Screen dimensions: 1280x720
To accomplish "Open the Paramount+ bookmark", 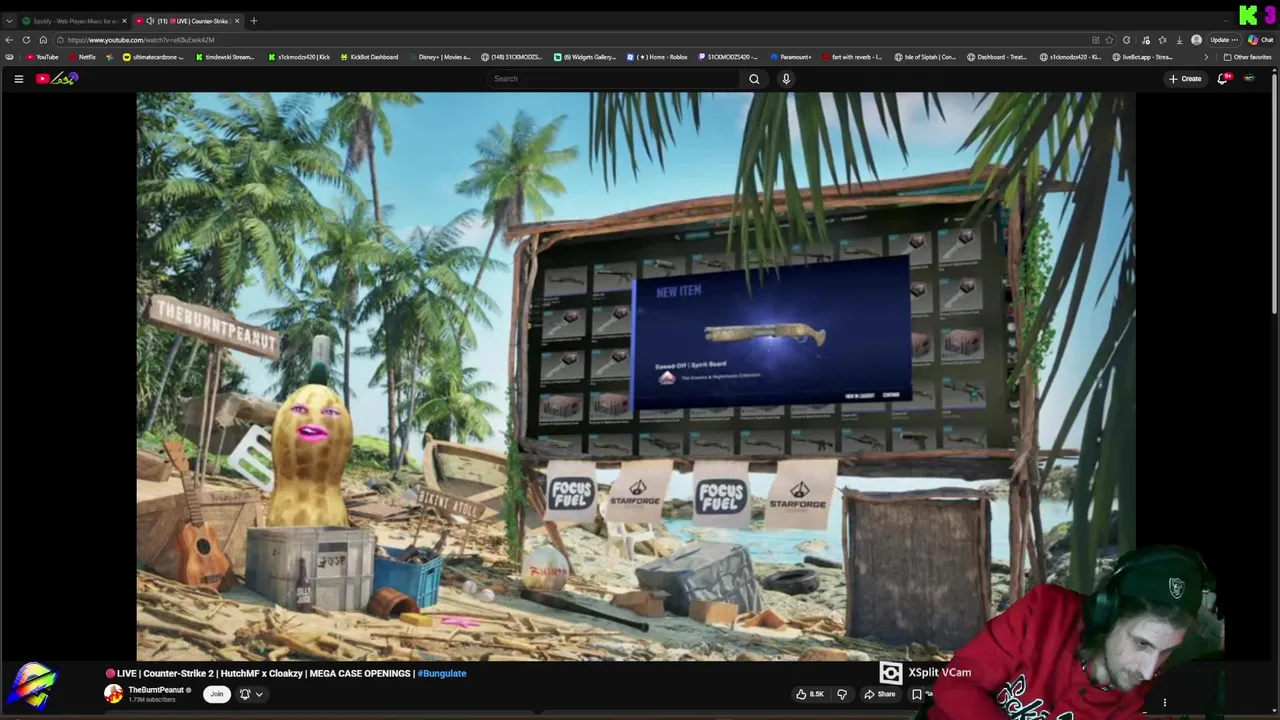I will click(x=790, y=57).
